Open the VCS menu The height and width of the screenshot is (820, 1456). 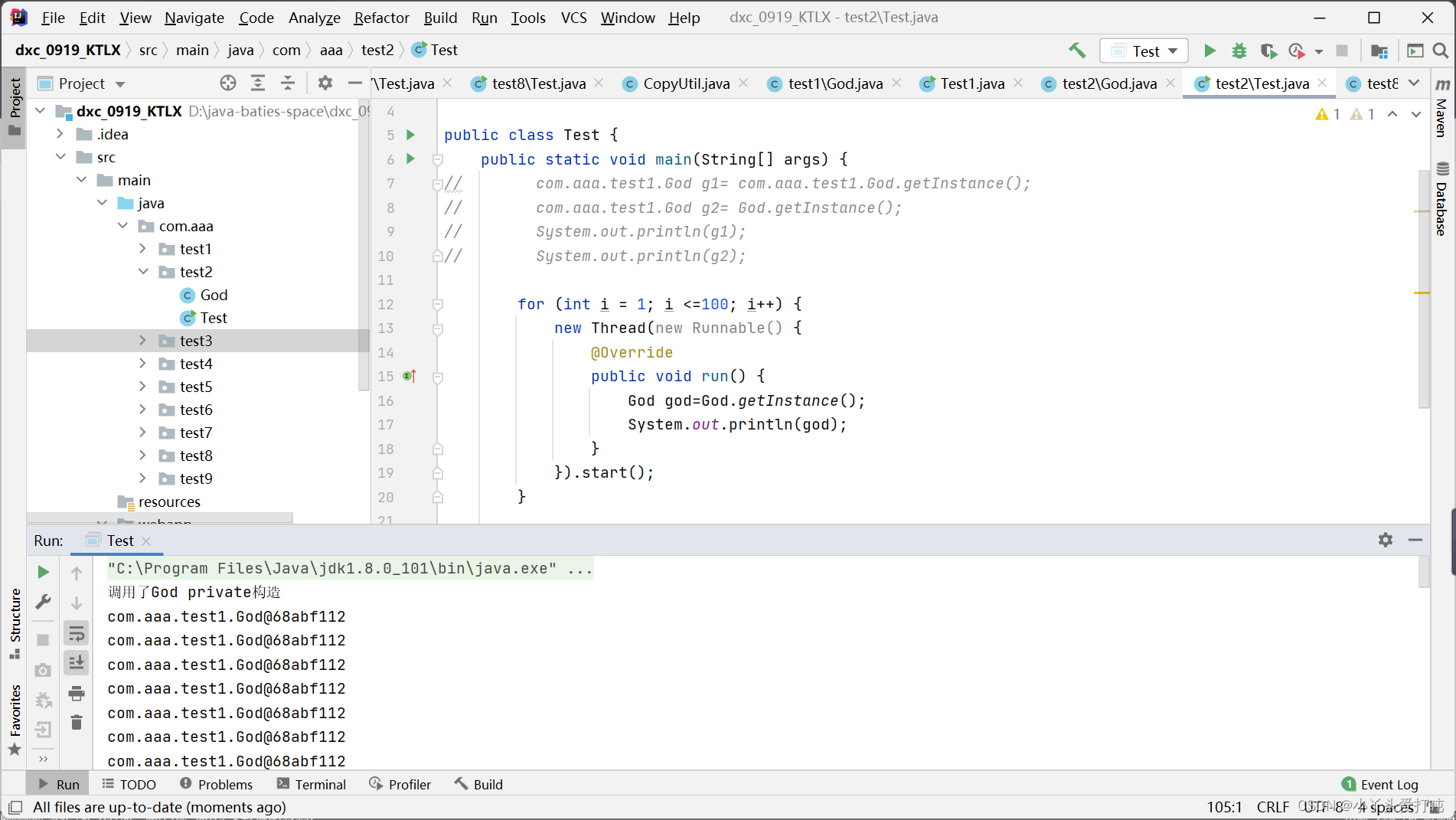click(573, 17)
